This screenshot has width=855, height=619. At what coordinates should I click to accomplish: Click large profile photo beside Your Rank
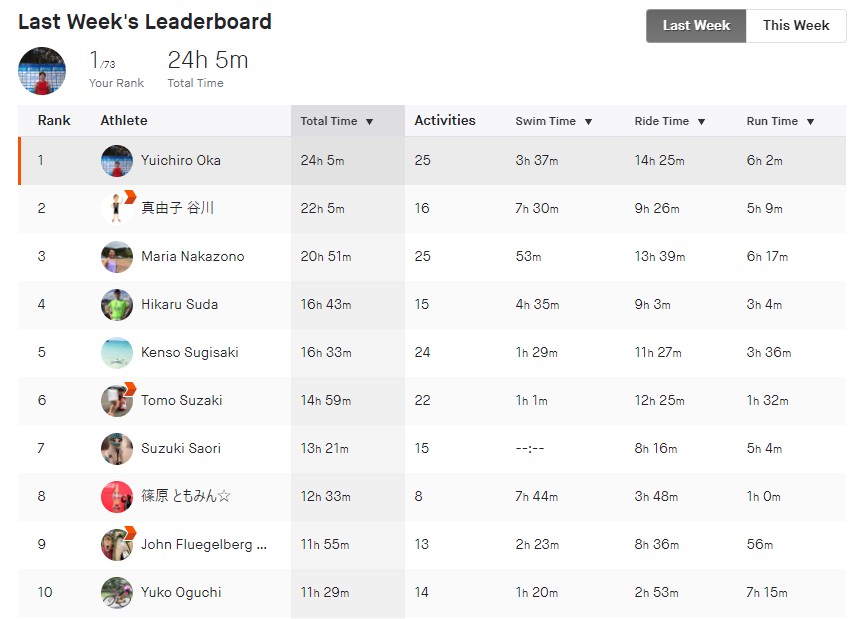[x=42, y=71]
